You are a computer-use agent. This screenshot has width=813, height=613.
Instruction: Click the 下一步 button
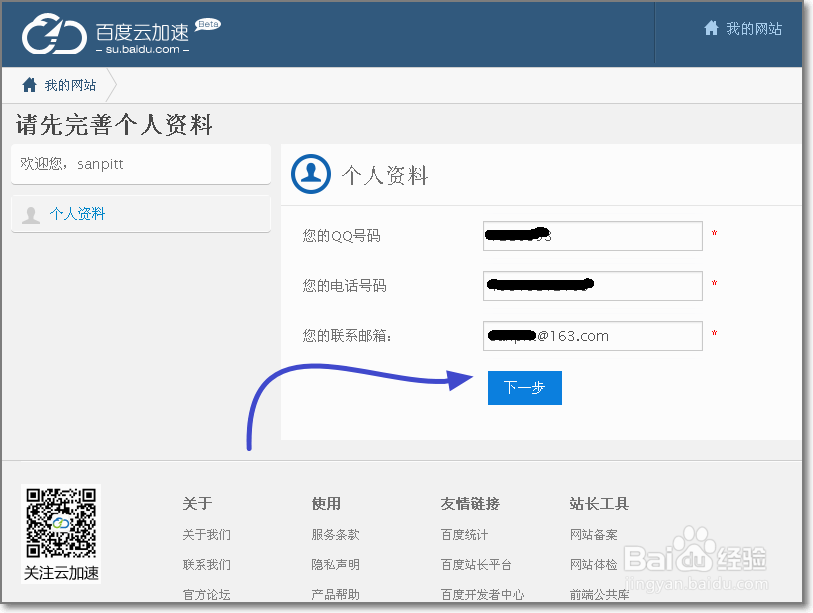click(x=524, y=388)
